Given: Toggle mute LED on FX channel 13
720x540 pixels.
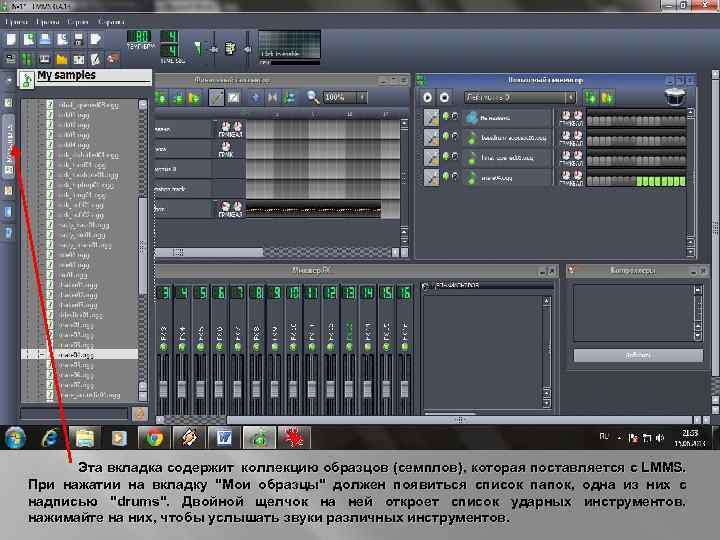Looking at the screenshot, I should click(349, 346).
